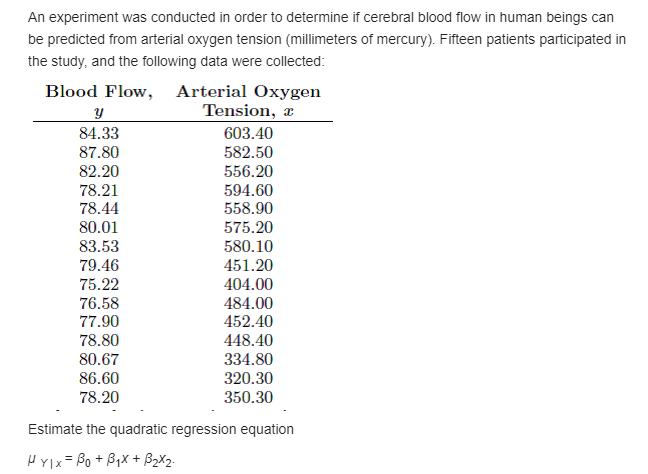Click blood flow value 83.53
The width and height of the screenshot is (648, 474).
point(99,246)
